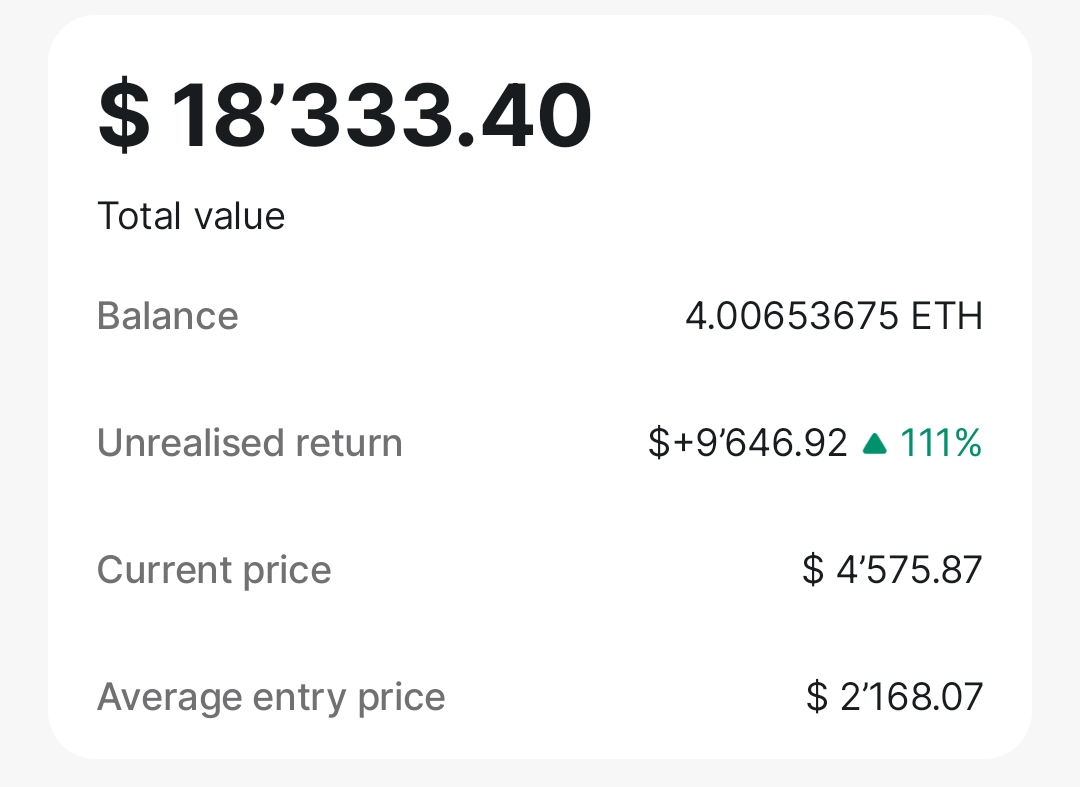Click the "ETH" ticker in the balance row

click(947, 317)
